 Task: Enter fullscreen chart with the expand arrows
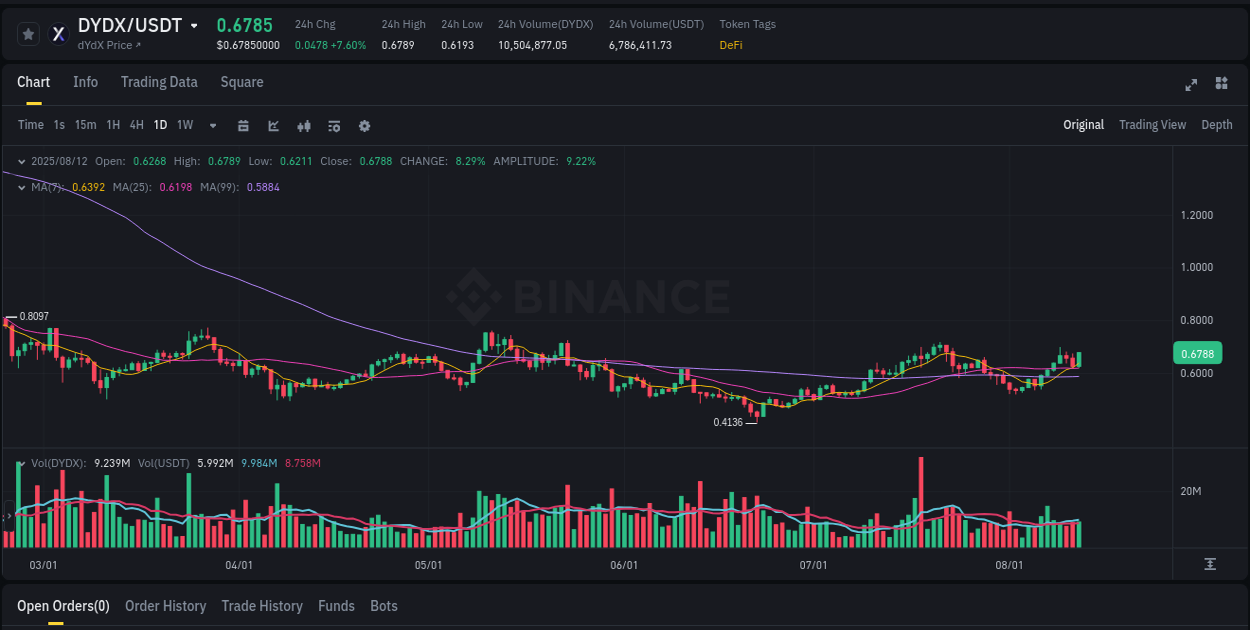(x=1190, y=85)
